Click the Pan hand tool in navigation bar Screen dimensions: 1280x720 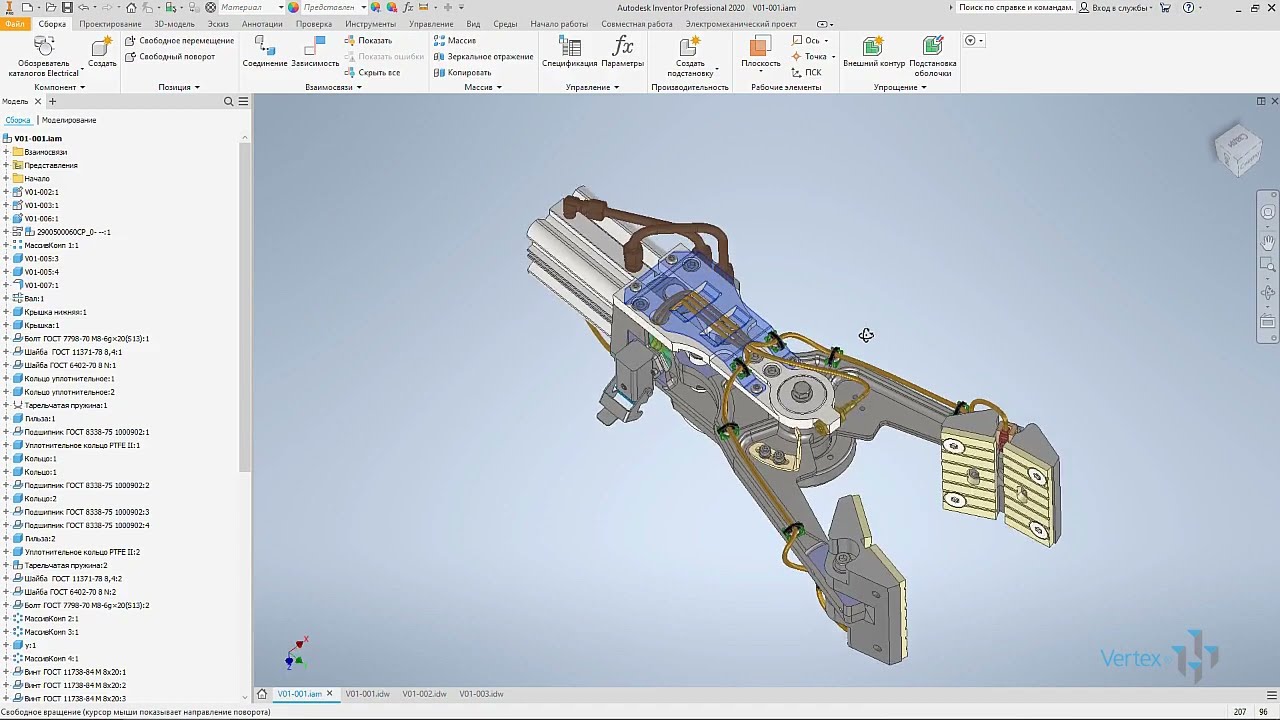coord(1268,242)
